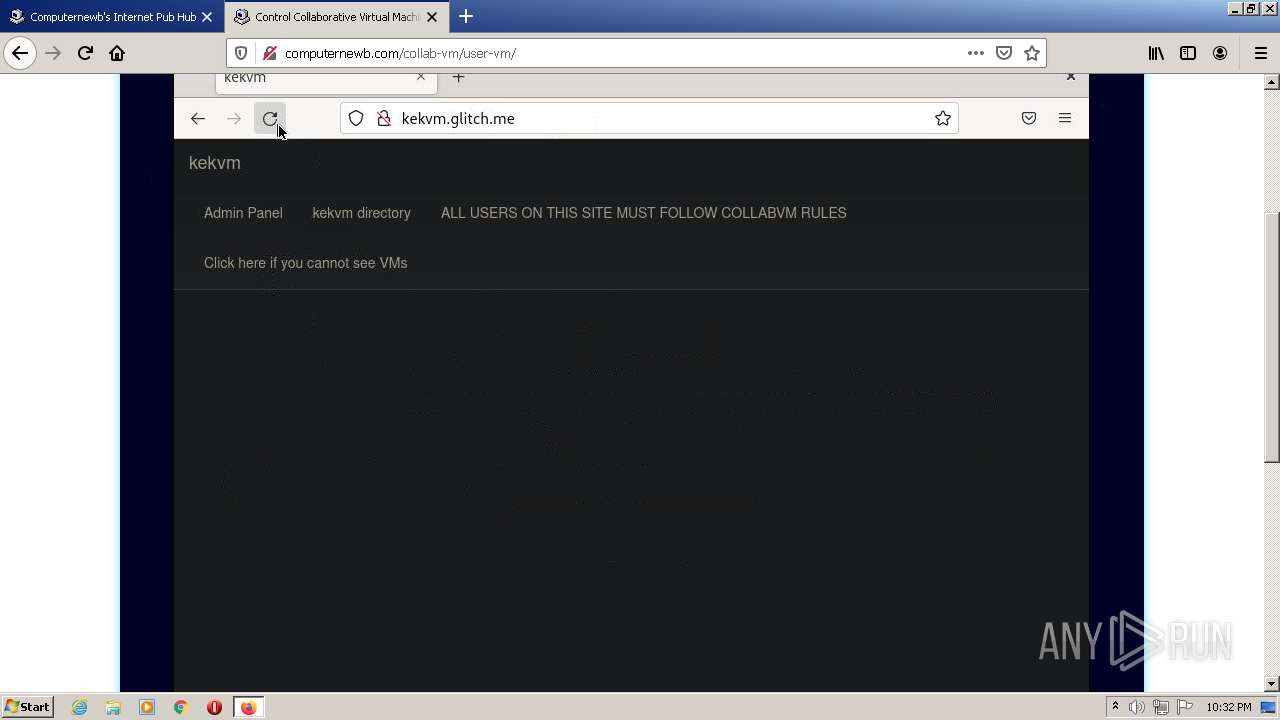1280x720 pixels.
Task: Open the Windows Start menu
Action: pos(28,707)
